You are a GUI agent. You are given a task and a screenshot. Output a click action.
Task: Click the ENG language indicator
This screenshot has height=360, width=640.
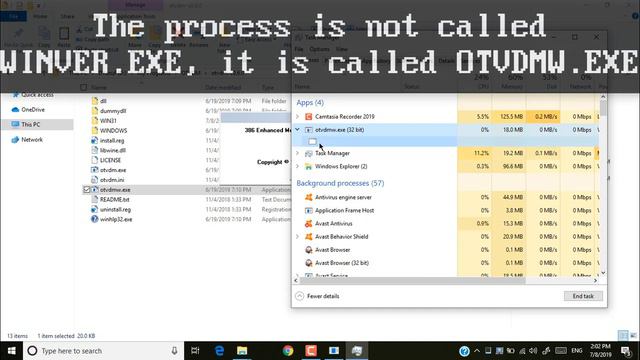577,351
